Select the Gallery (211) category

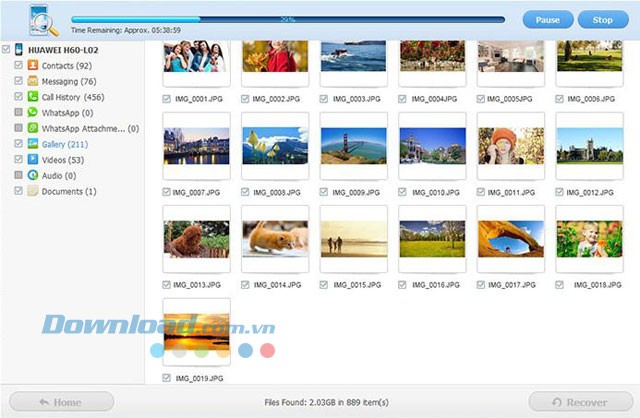[x=65, y=144]
